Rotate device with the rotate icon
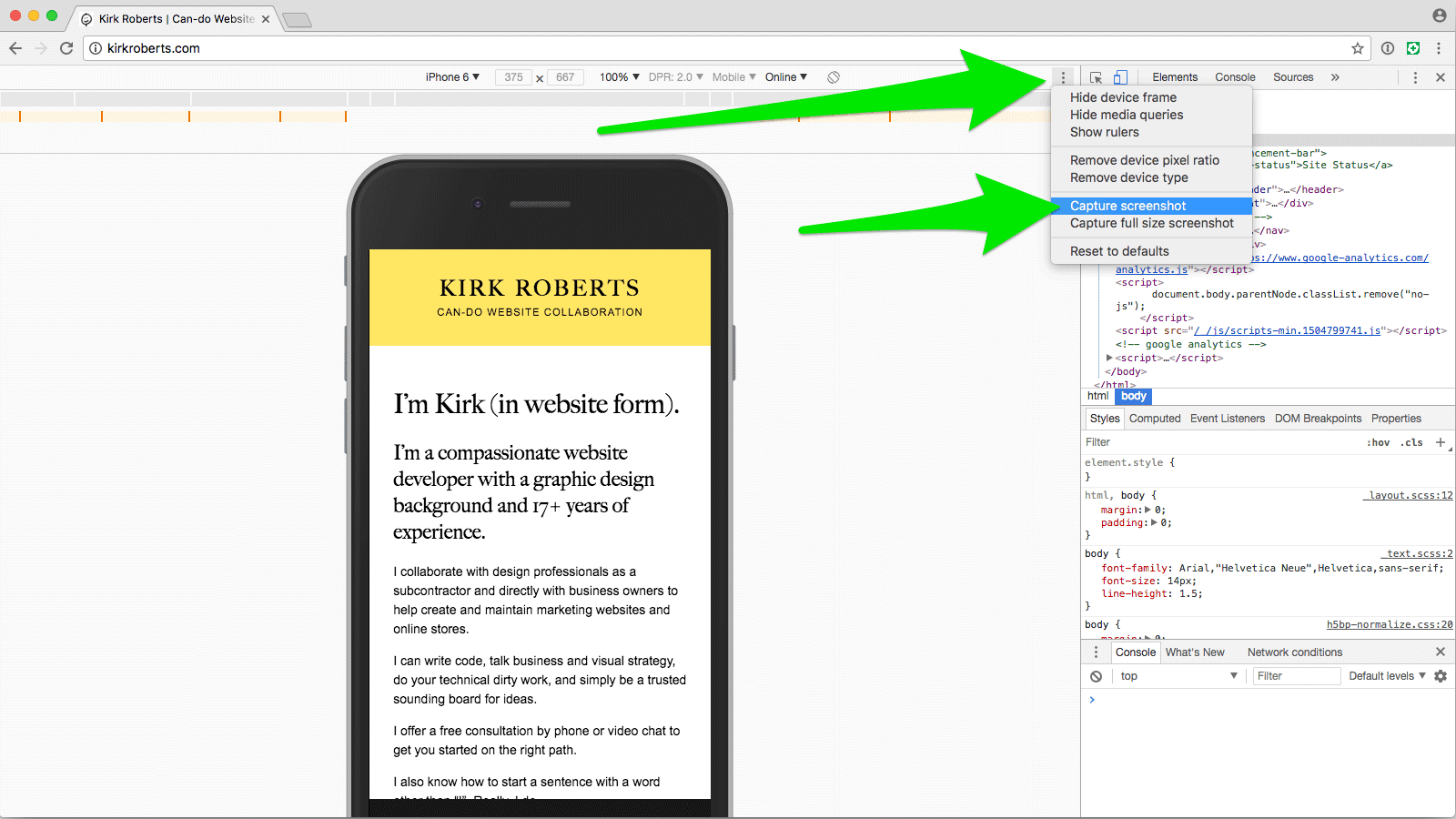1456x819 pixels. (834, 77)
